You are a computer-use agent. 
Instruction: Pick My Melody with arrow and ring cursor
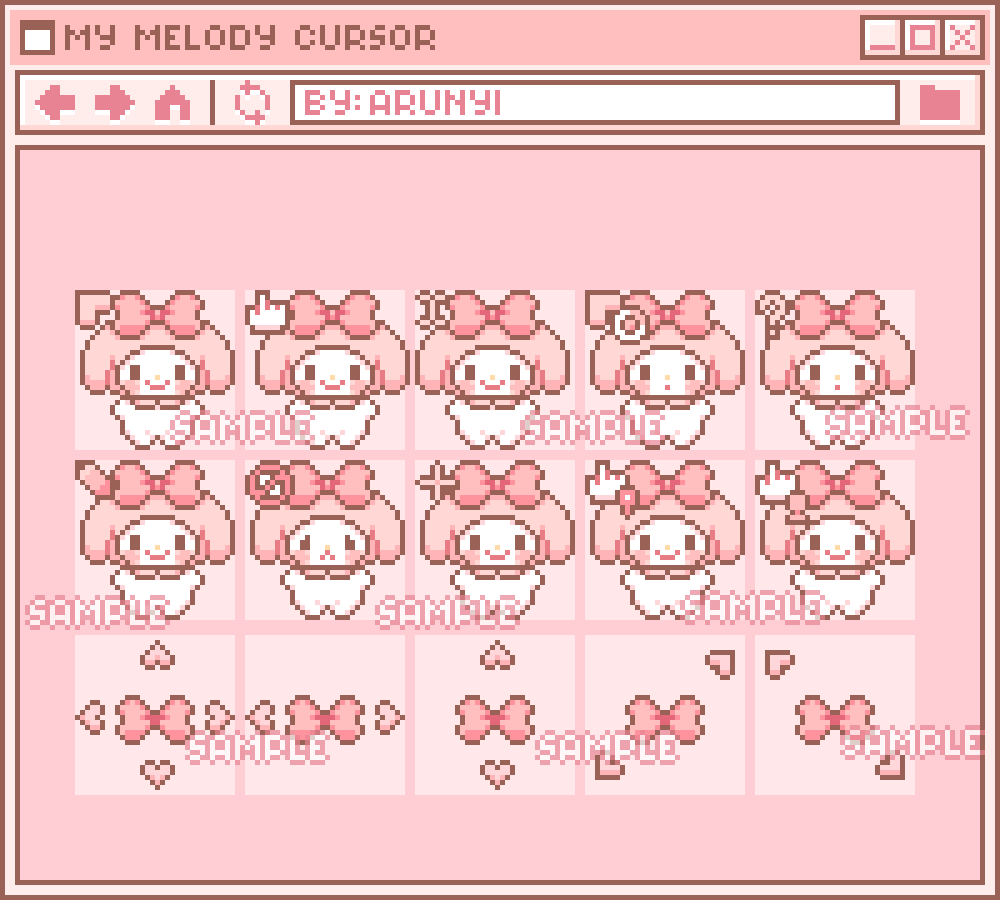[665, 370]
